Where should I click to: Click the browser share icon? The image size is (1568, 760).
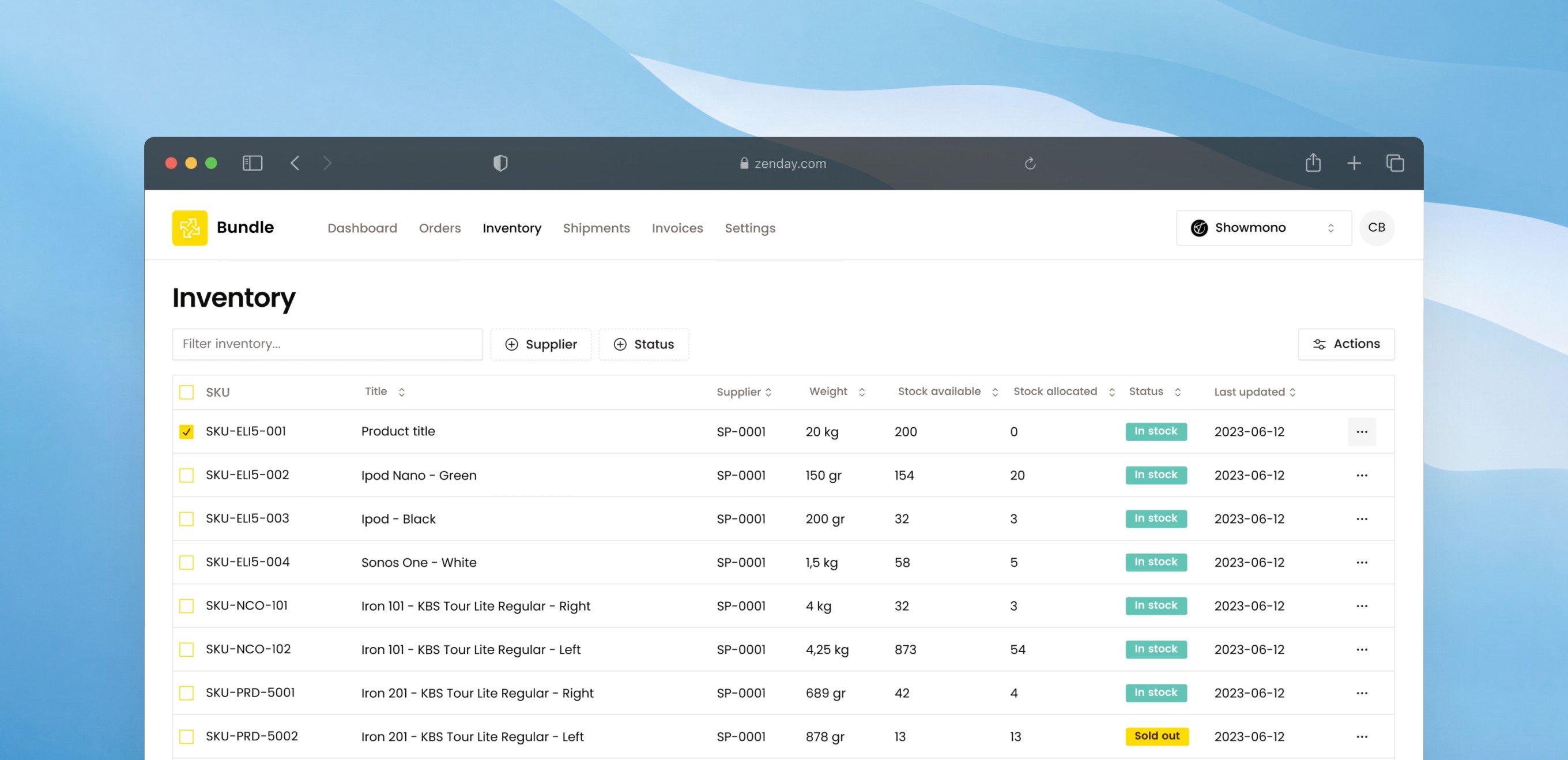[x=1313, y=163]
